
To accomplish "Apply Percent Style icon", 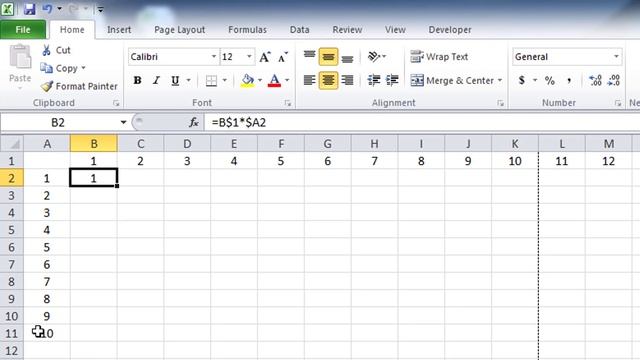I will coord(549,80).
